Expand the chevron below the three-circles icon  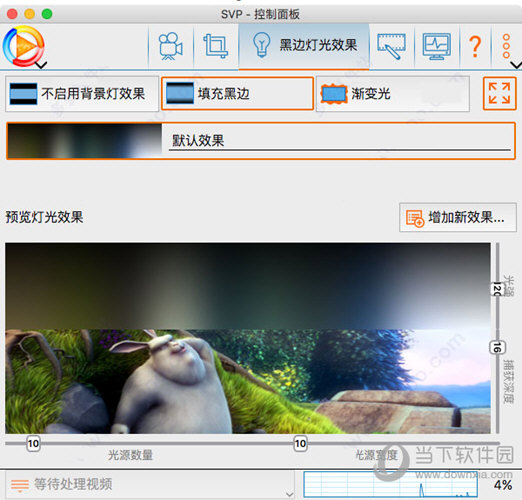coord(516,65)
